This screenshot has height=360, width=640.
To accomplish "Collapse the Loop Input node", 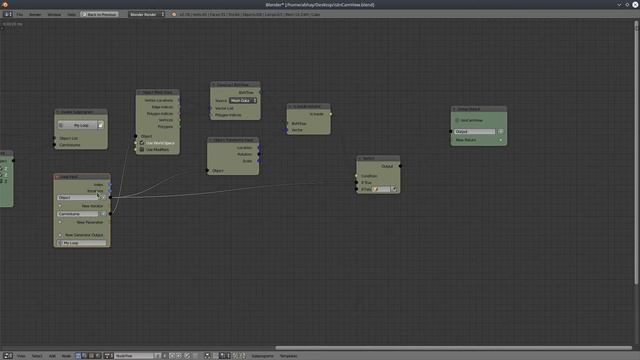I will coord(57,177).
